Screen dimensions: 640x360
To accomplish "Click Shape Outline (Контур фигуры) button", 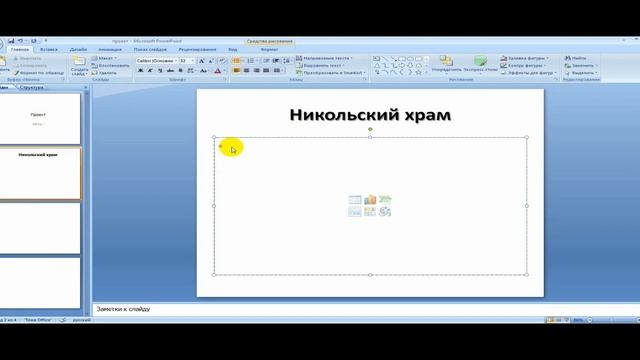I will [x=523, y=65].
